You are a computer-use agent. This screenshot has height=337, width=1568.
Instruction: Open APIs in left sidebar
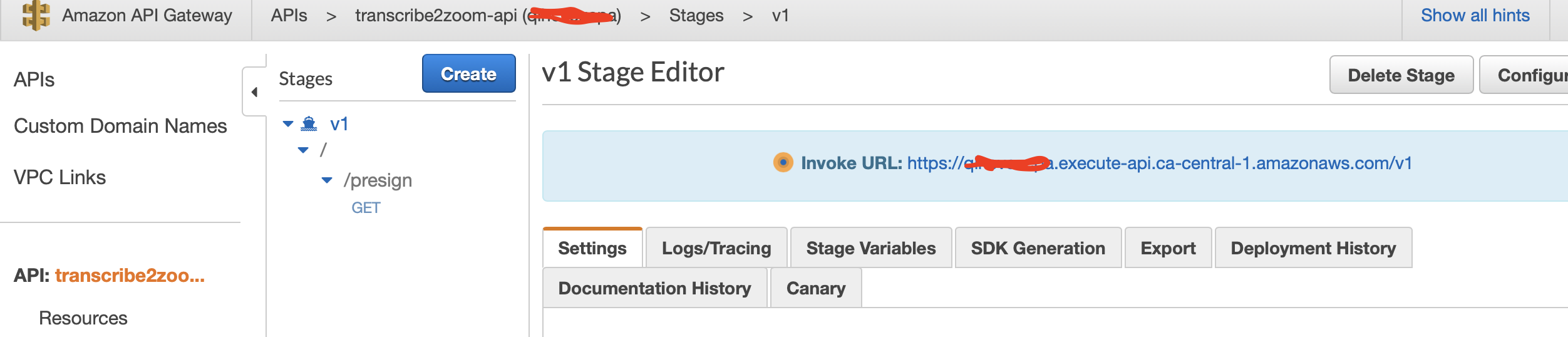34,80
